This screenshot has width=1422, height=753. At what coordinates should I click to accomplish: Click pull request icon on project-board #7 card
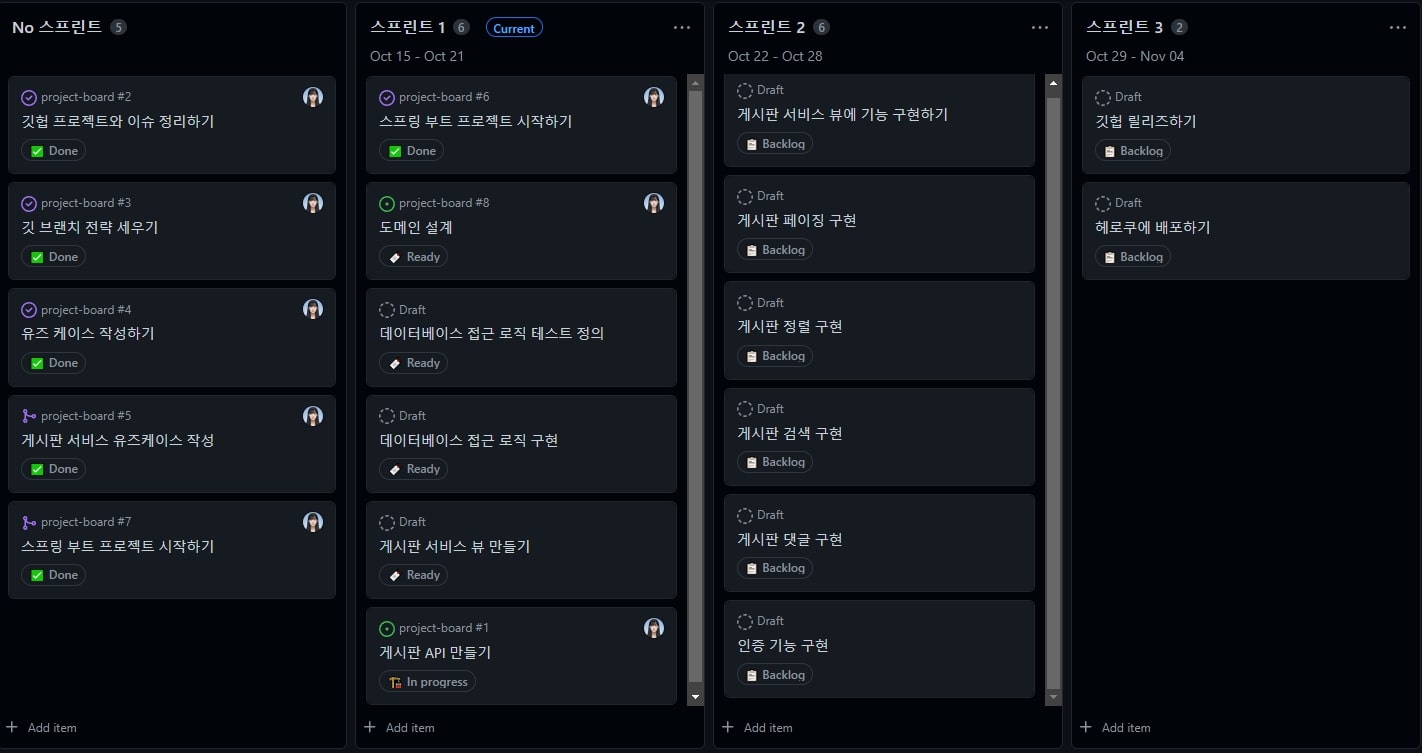[29, 522]
